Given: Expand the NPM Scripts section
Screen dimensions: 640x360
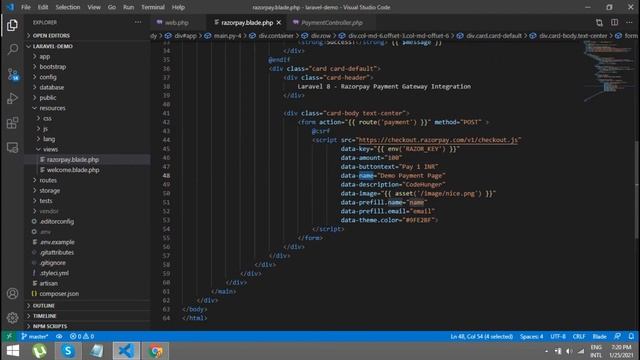Looking at the screenshot, I should (50, 326).
